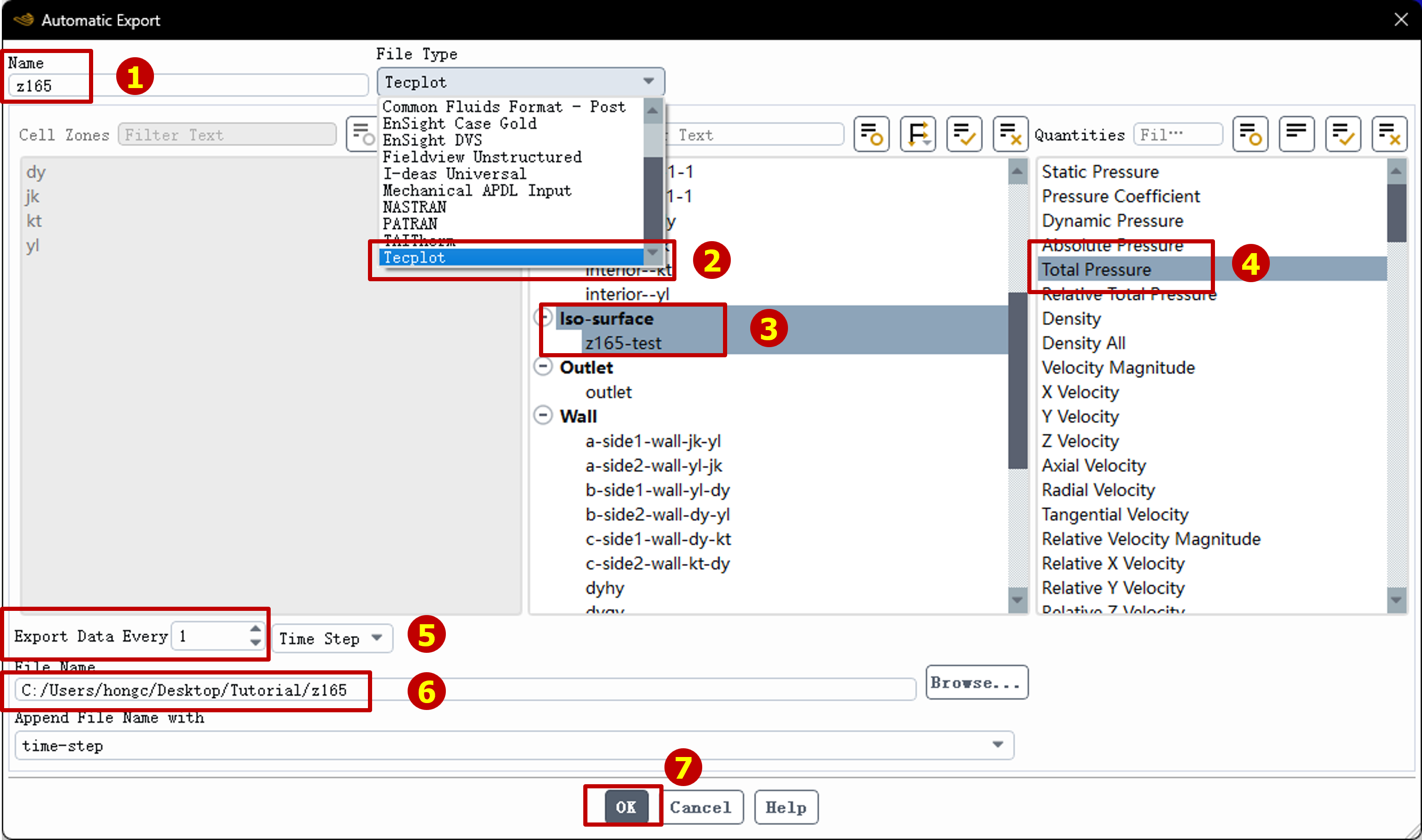Select all shown Surfaces with checkmark icon
Image resolution: width=1422 pixels, height=840 pixels.
tap(964, 135)
